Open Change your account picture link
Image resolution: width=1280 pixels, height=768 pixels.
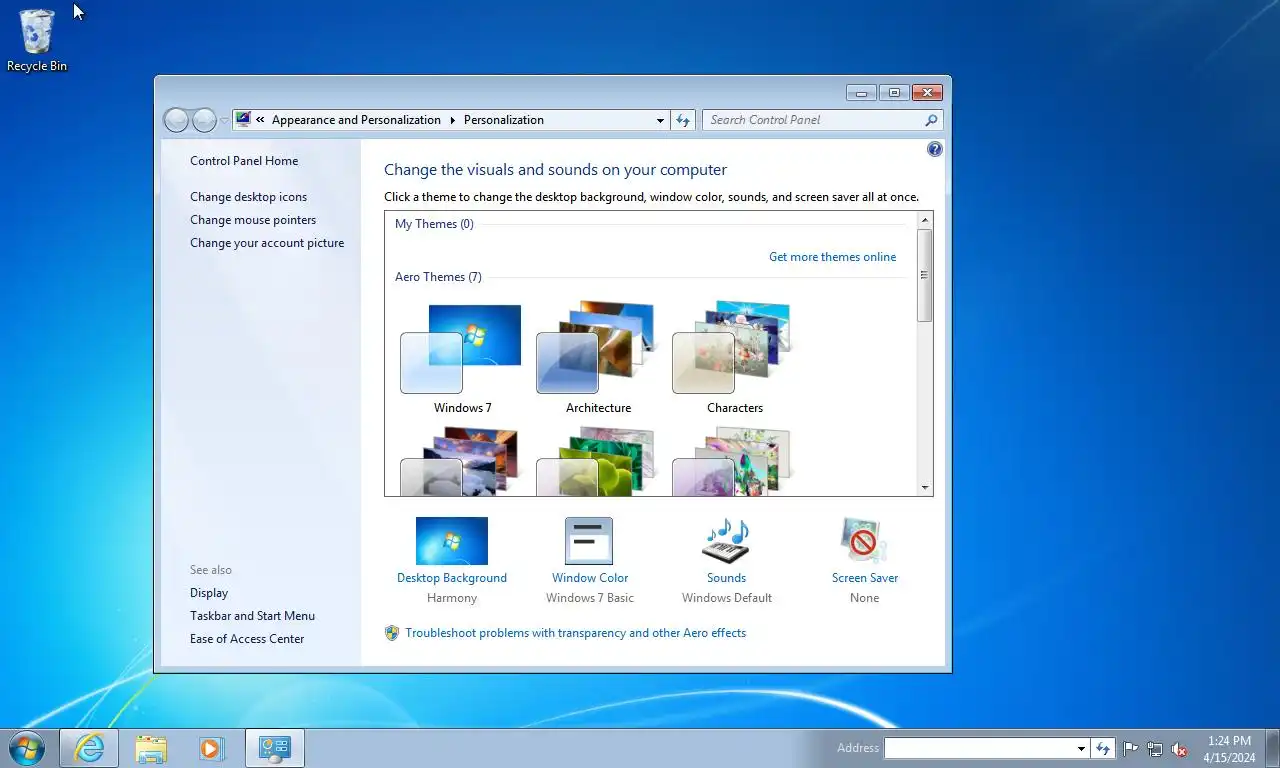pos(267,243)
